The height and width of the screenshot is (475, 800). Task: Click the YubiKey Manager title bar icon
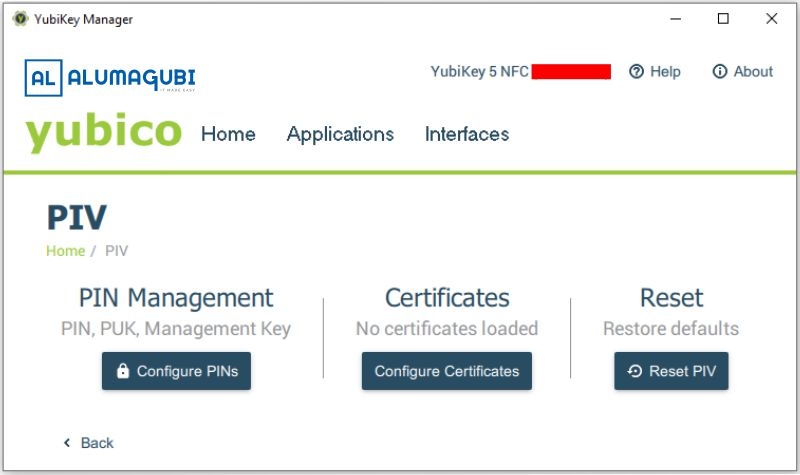(20, 19)
